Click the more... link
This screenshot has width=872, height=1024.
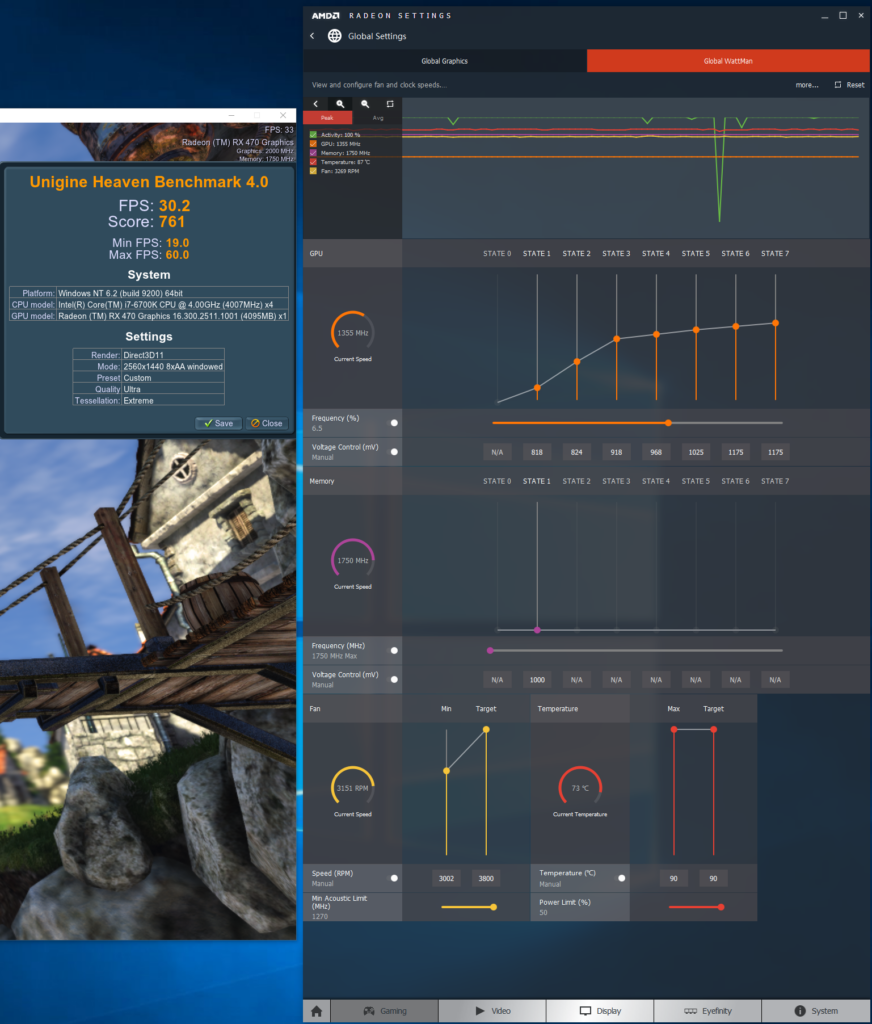pyautogui.click(x=807, y=85)
